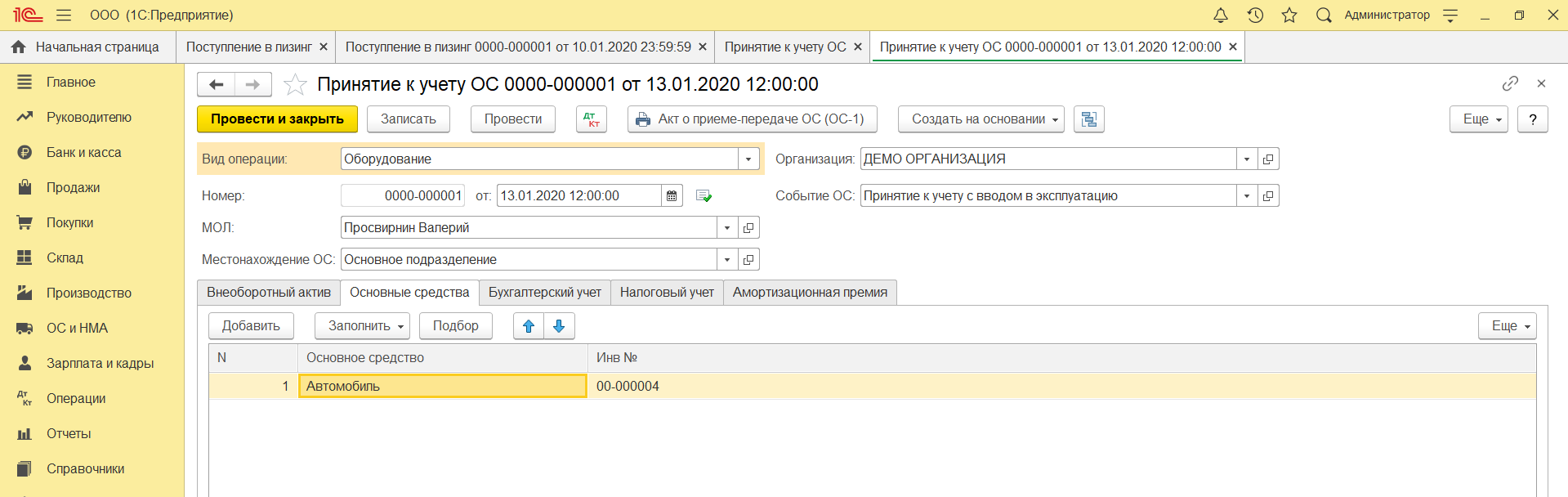Viewport: 1568px width, 497px height.
Task: Click the Номер input field
Action: tap(403, 196)
